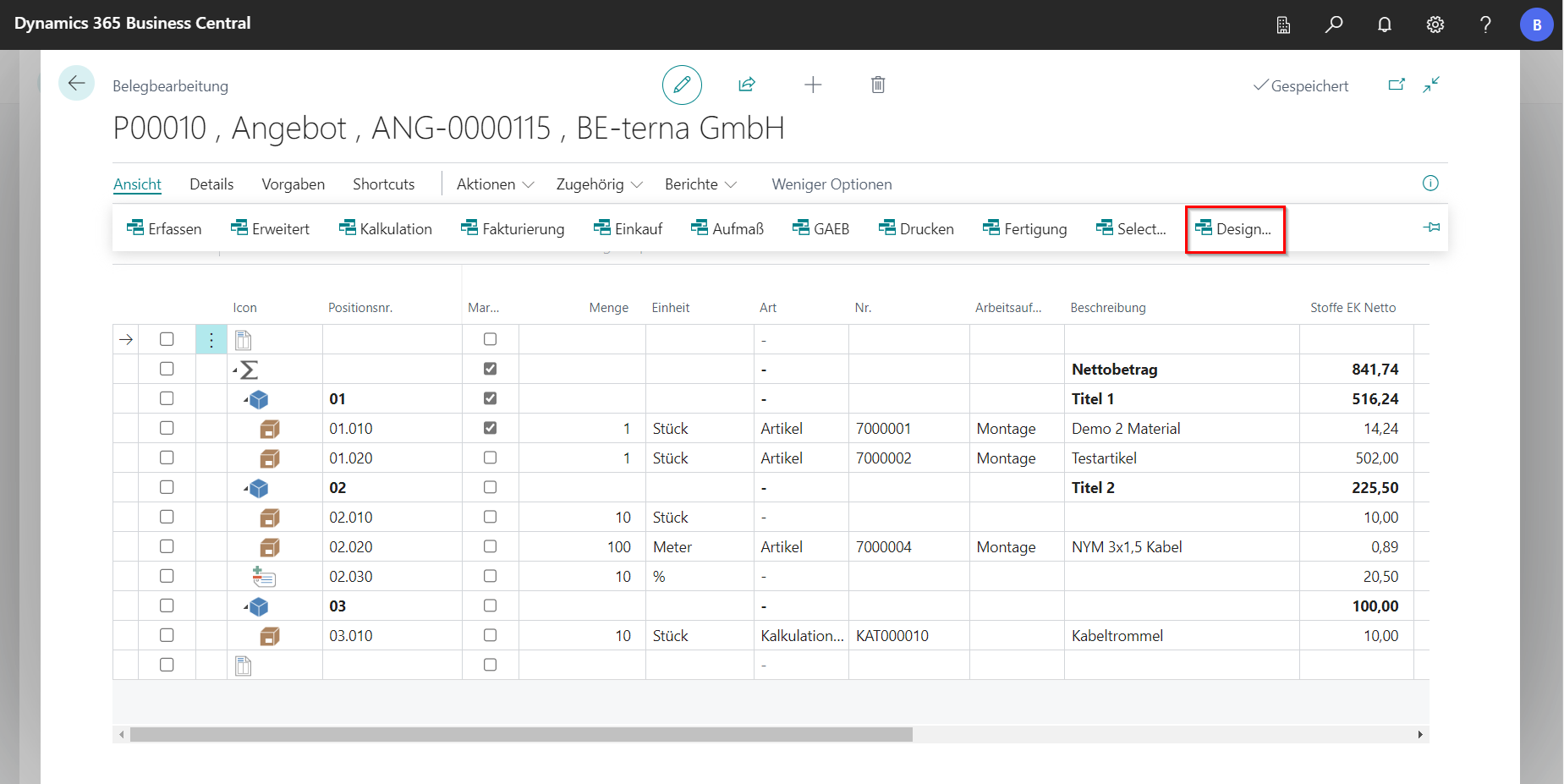Expand the Aktionen dropdown menu
This screenshot has width=1564, height=784.
[495, 184]
